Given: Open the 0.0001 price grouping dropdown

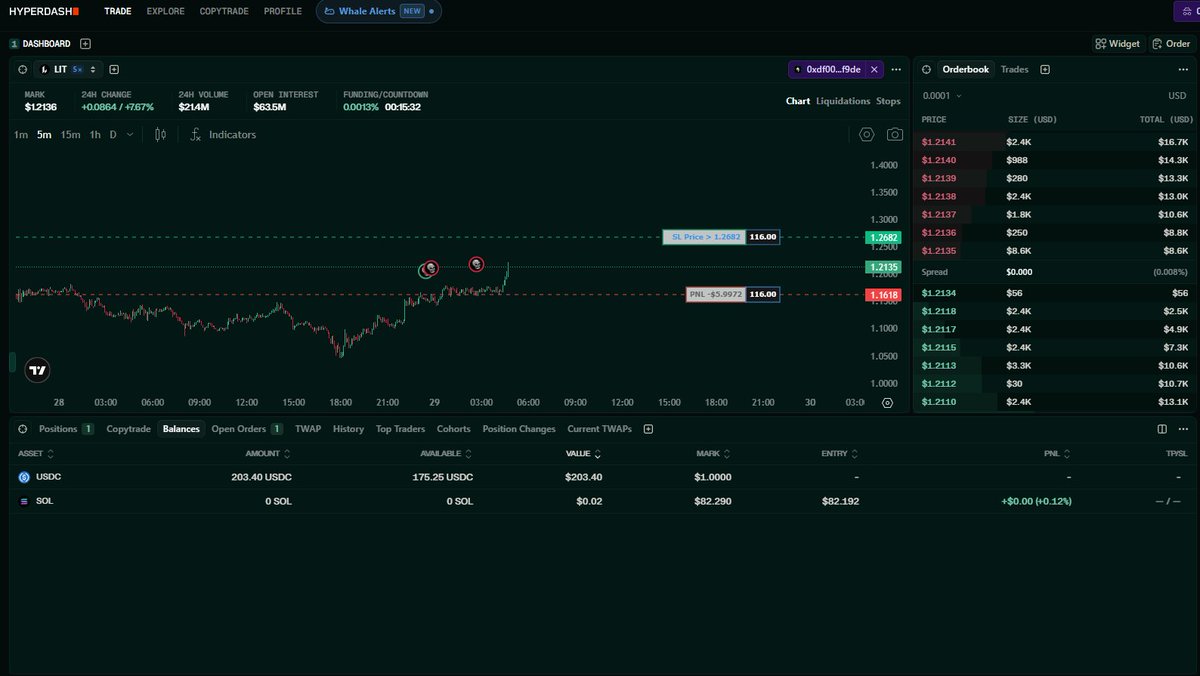Looking at the screenshot, I should pyautogui.click(x=941, y=96).
